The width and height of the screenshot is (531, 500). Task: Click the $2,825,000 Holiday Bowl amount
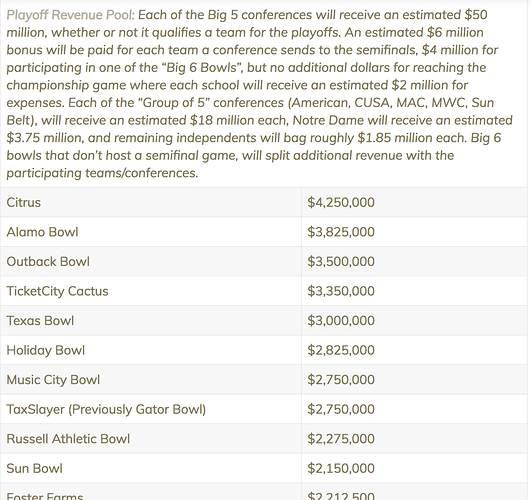coord(341,350)
